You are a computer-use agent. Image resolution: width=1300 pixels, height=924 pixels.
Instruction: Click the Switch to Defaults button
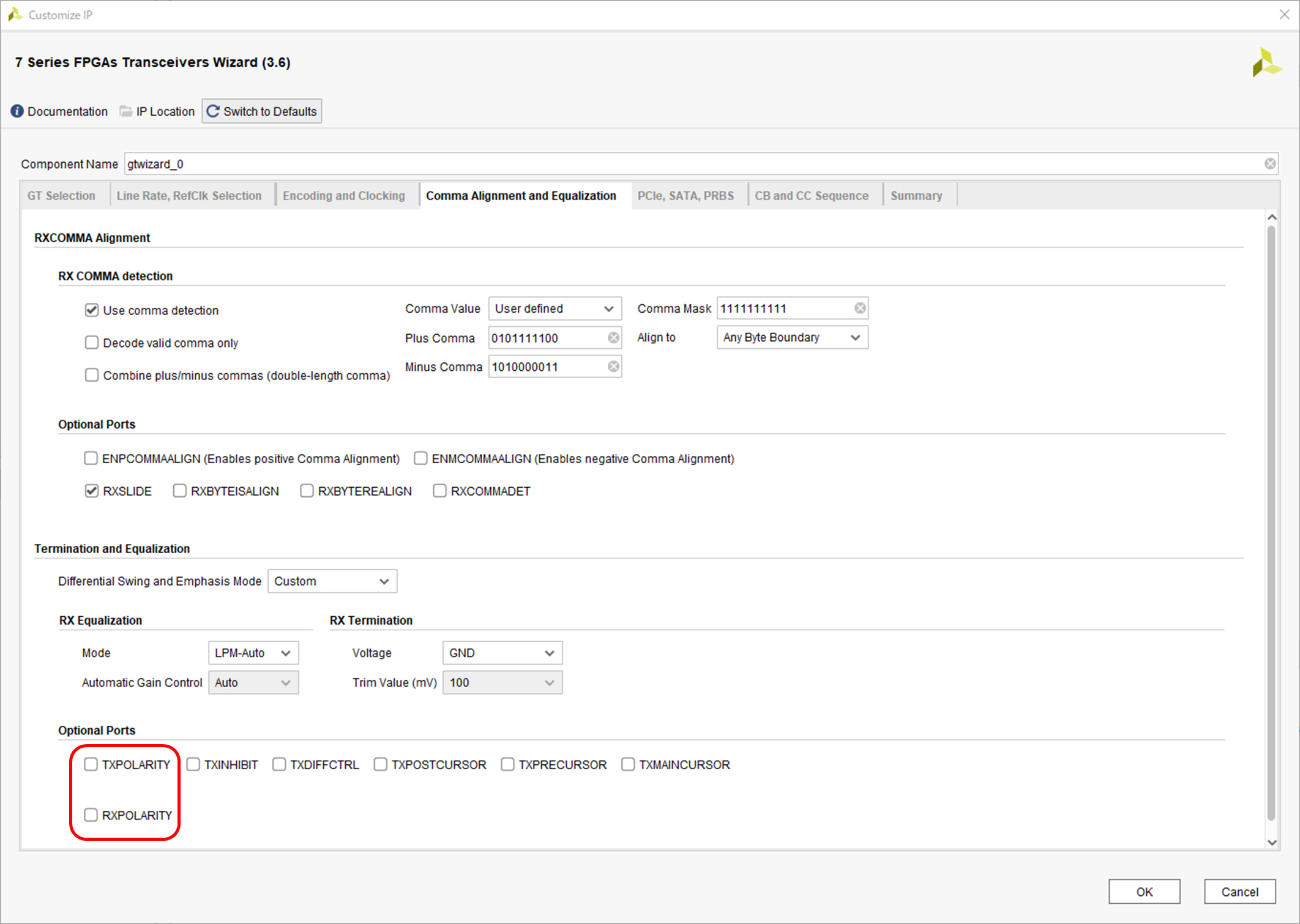(x=262, y=111)
